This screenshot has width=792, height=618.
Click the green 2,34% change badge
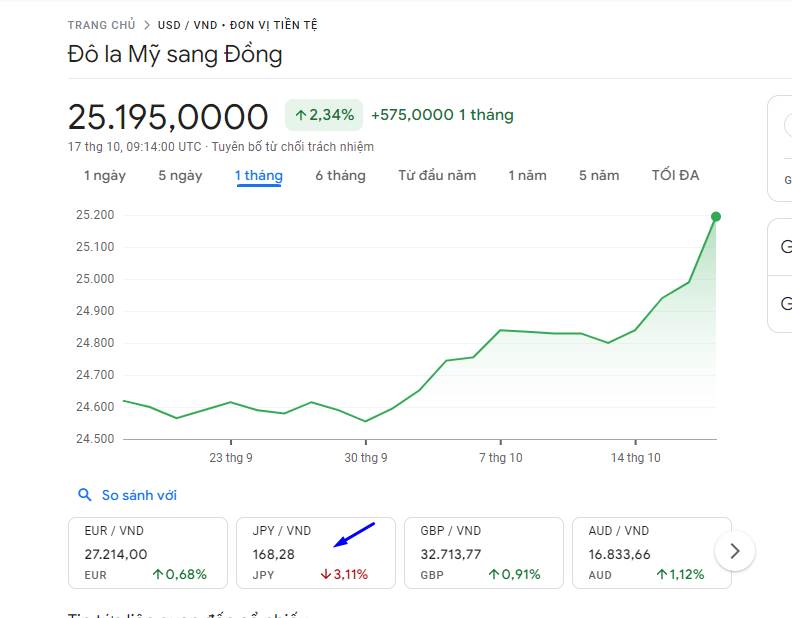coord(324,115)
